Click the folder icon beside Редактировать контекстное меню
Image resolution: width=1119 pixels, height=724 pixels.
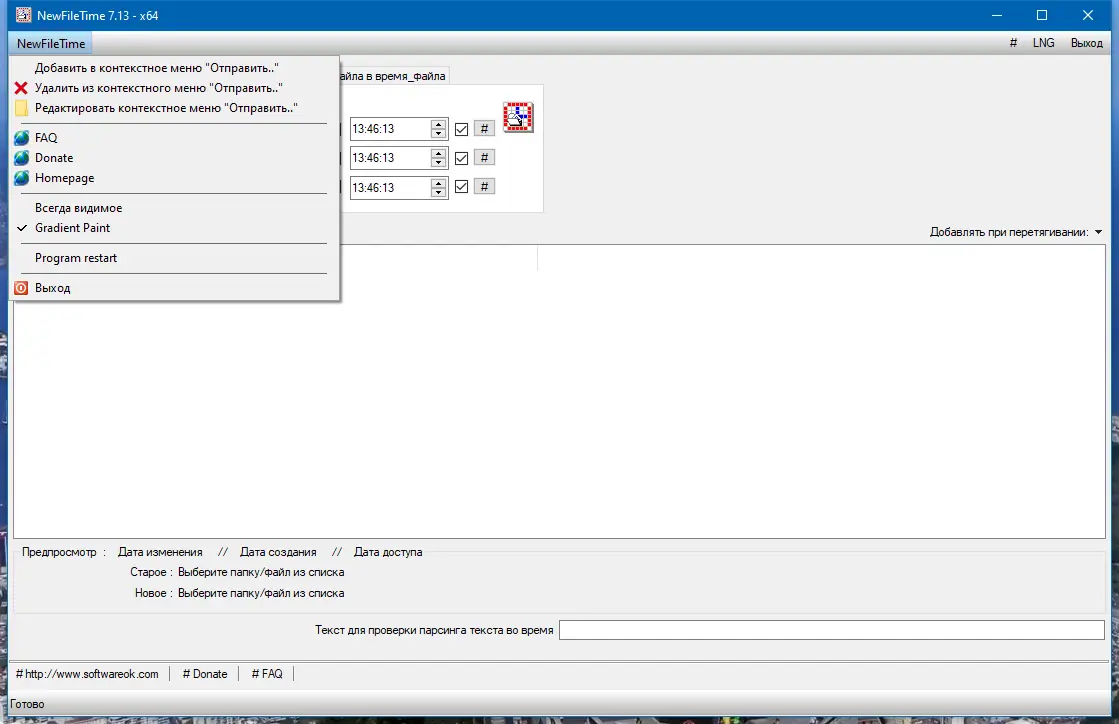(x=21, y=108)
